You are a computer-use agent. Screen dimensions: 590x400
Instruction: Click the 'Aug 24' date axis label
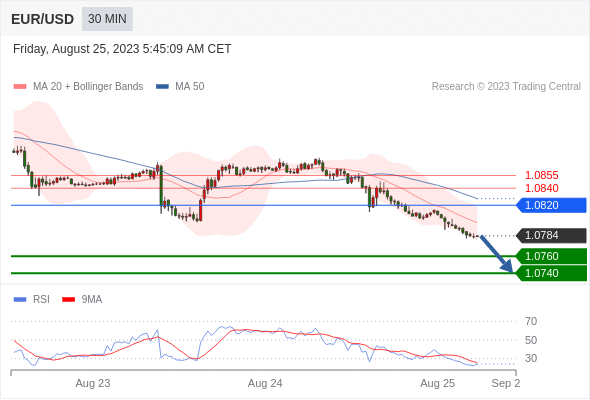265,383
